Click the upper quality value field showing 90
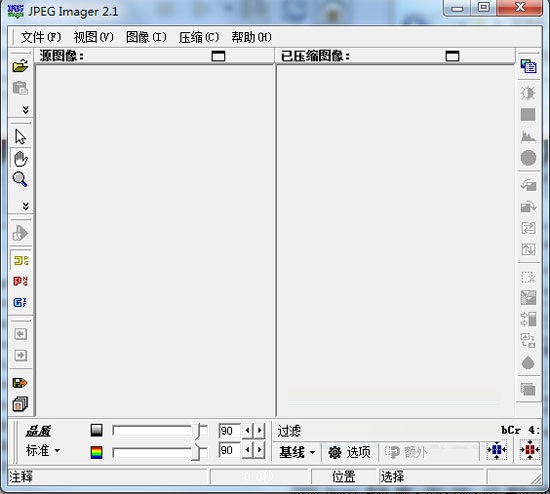This screenshot has height=494, width=550. pyautogui.click(x=229, y=430)
